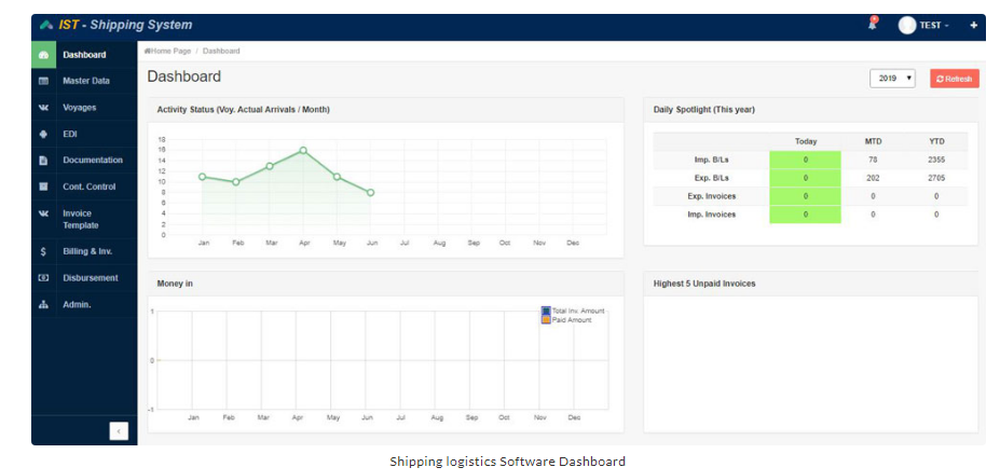The height and width of the screenshot is (469, 1000).
Task: Click the Home Page breadcrumb icon
Action: click(147, 50)
